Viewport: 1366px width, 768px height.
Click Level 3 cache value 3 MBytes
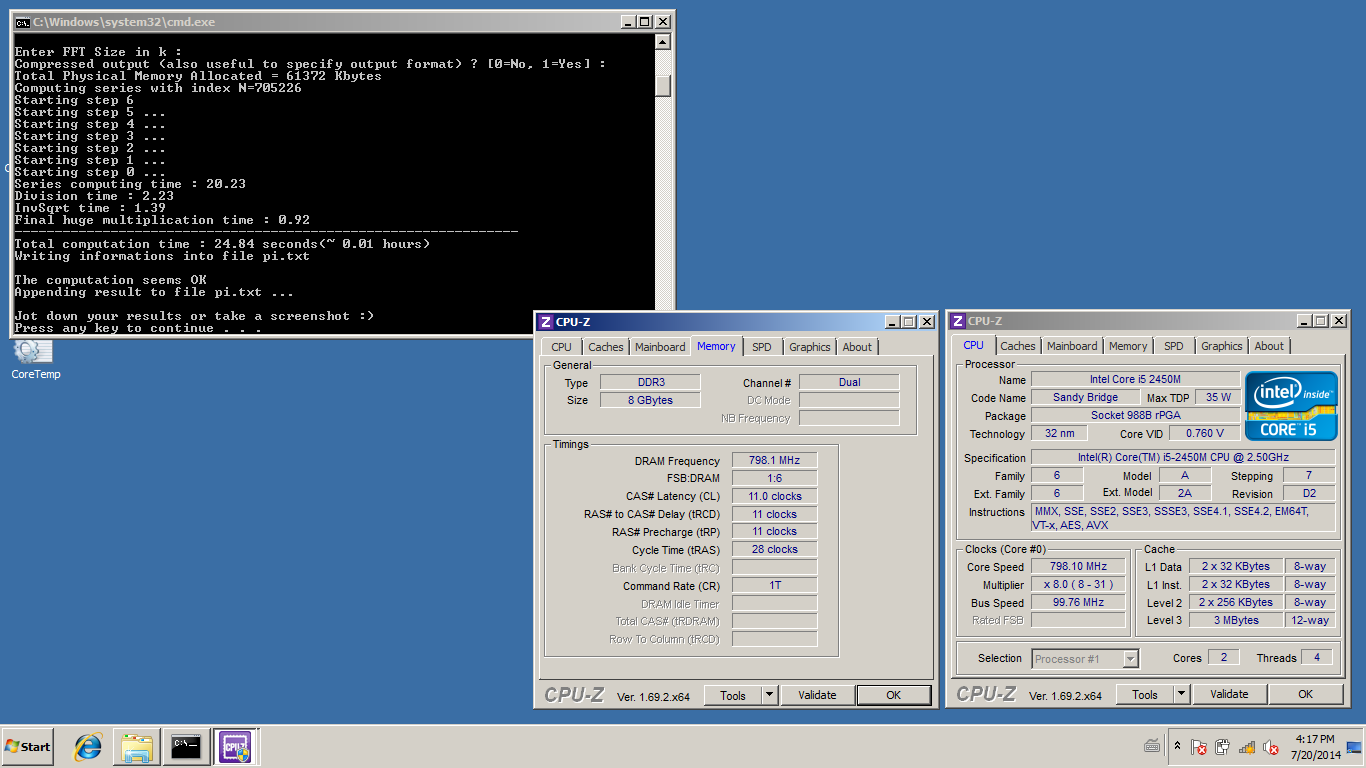tap(1237, 621)
